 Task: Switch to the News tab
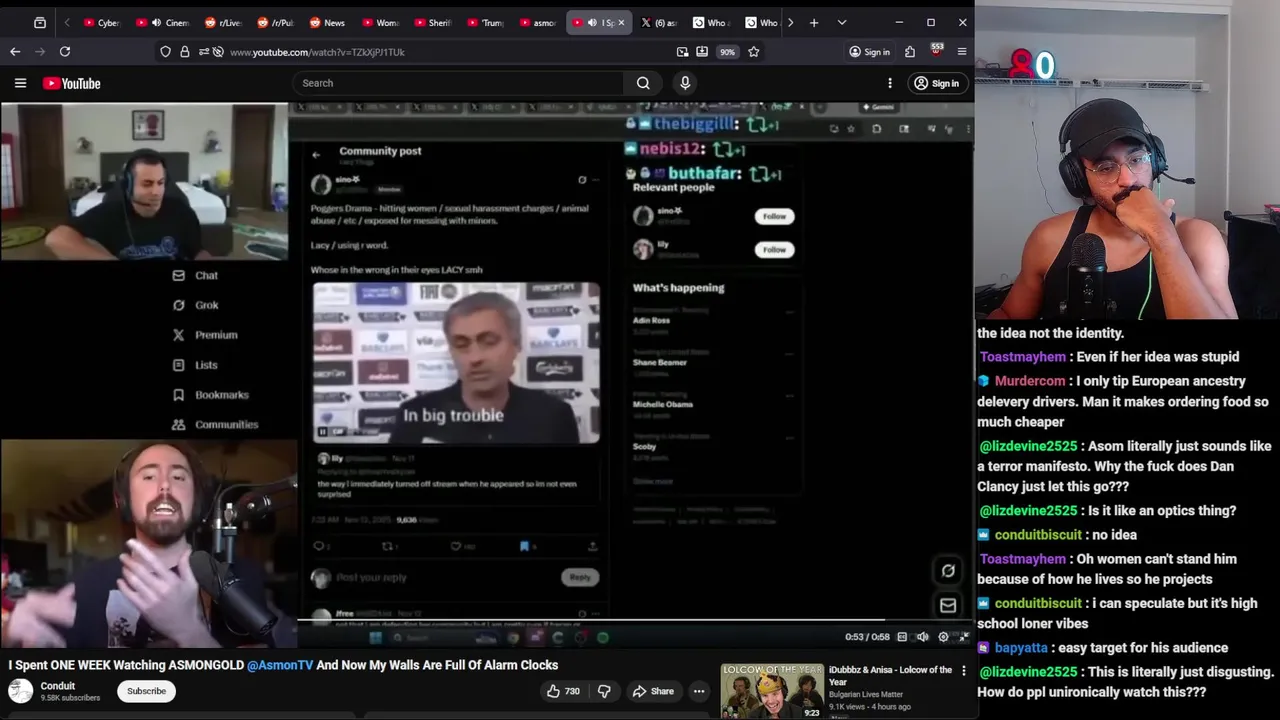coord(327,22)
